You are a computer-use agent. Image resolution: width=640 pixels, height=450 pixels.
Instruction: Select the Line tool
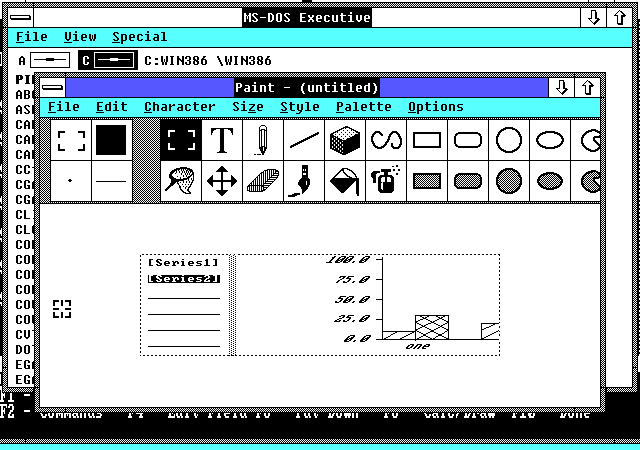click(304, 140)
